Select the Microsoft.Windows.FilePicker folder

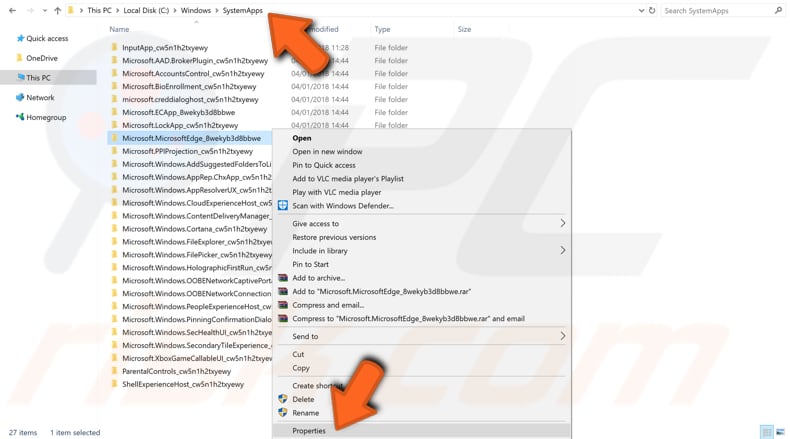197,255
